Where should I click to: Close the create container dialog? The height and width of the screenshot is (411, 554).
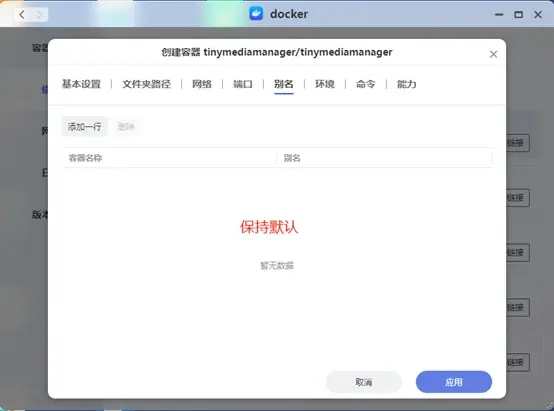pyautogui.click(x=493, y=54)
